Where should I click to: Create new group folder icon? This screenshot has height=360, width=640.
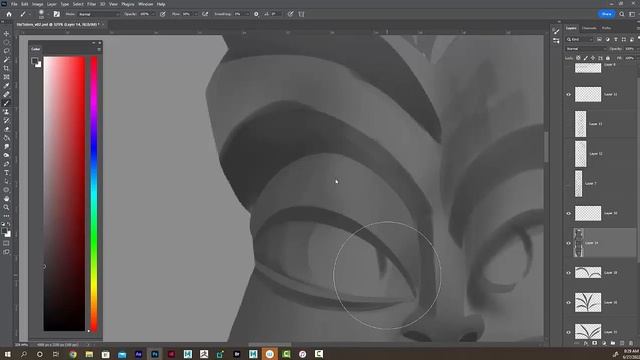613,343
